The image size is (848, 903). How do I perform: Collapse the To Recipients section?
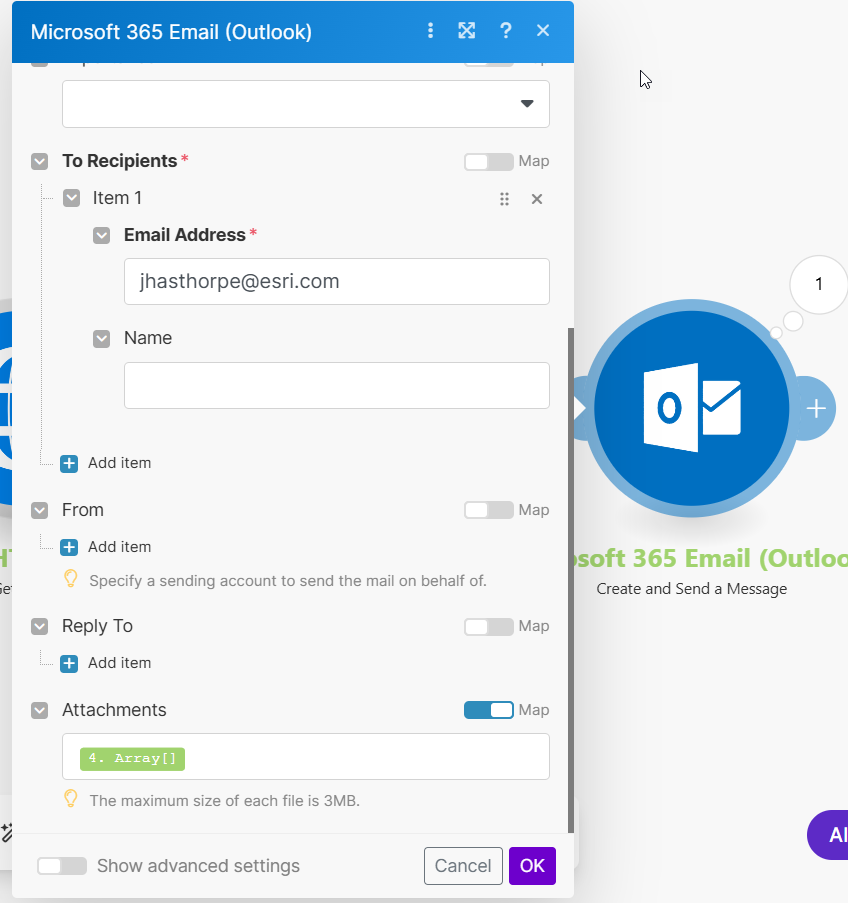(x=40, y=161)
